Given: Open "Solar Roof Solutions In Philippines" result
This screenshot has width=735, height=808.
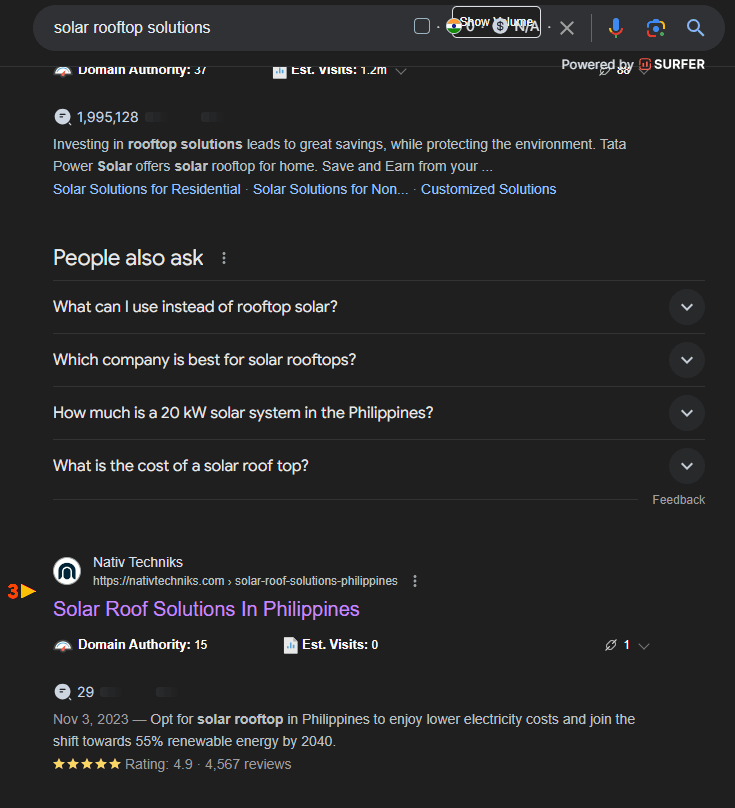Looking at the screenshot, I should click(x=206, y=609).
